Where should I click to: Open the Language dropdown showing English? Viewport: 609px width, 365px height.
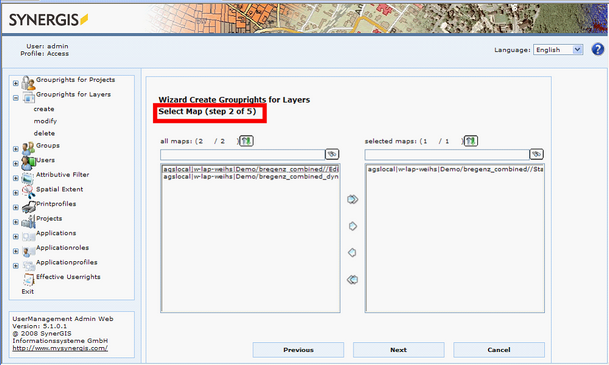pyautogui.click(x=558, y=50)
